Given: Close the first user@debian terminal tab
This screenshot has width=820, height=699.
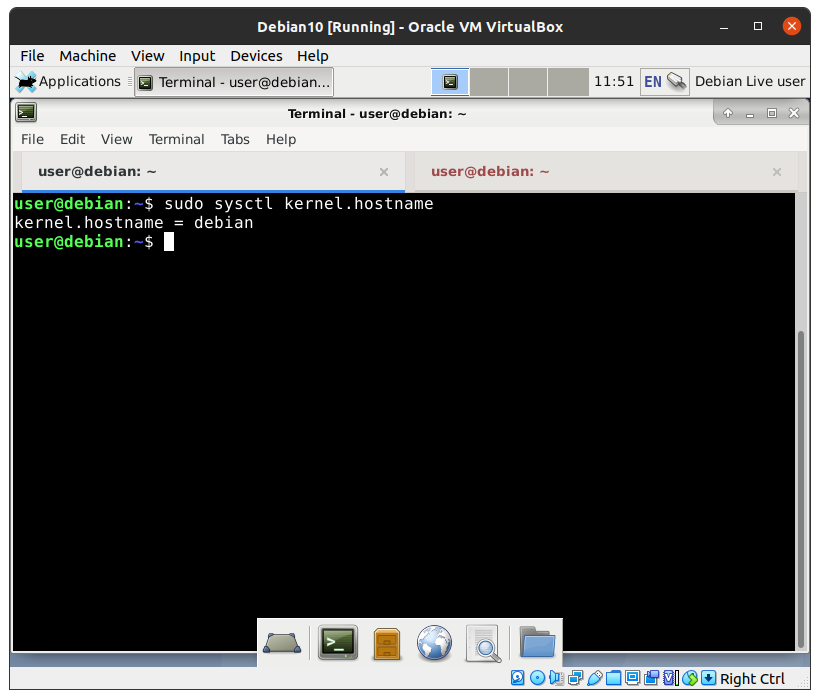Looking at the screenshot, I should coord(383,172).
